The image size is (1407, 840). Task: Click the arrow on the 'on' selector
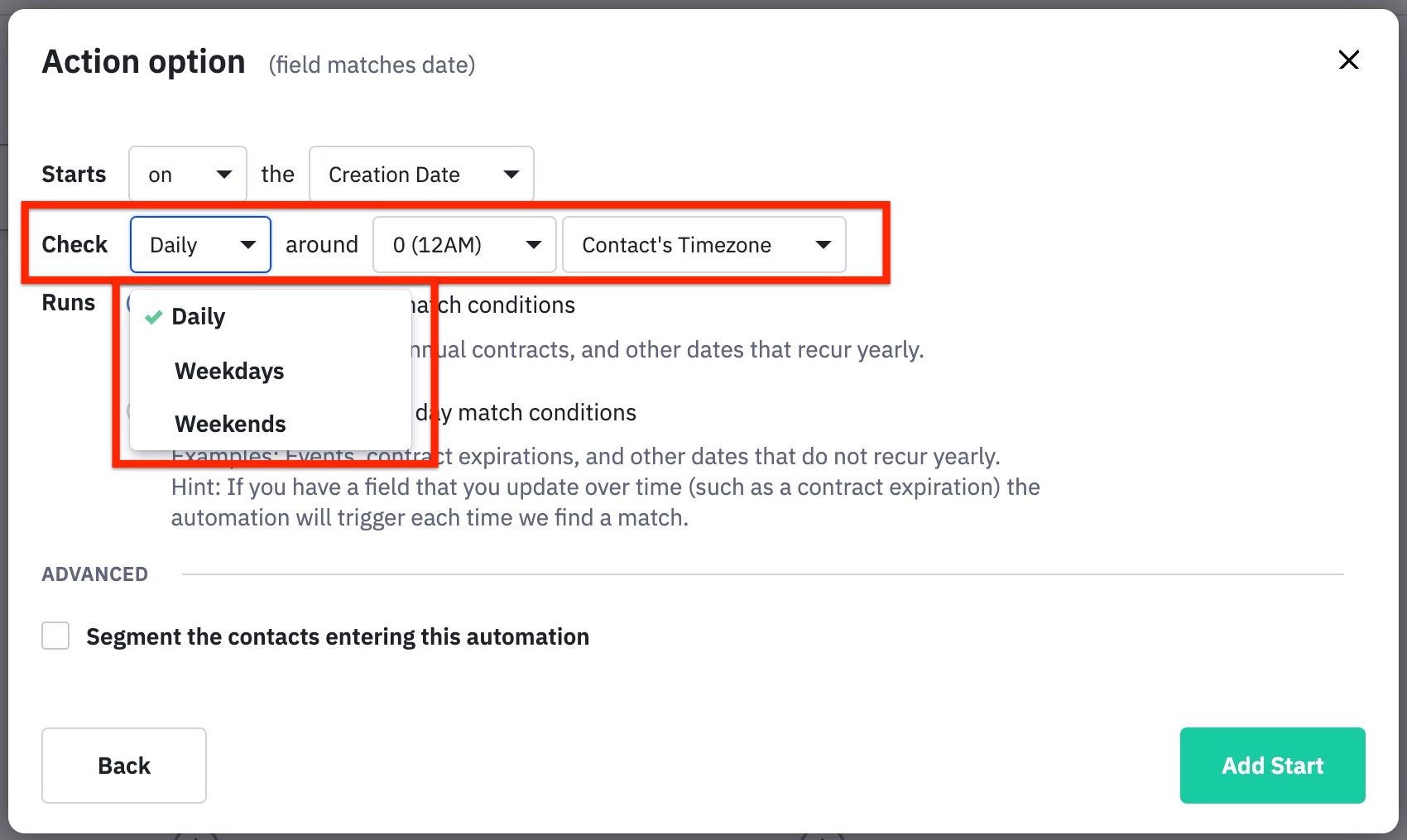223,175
